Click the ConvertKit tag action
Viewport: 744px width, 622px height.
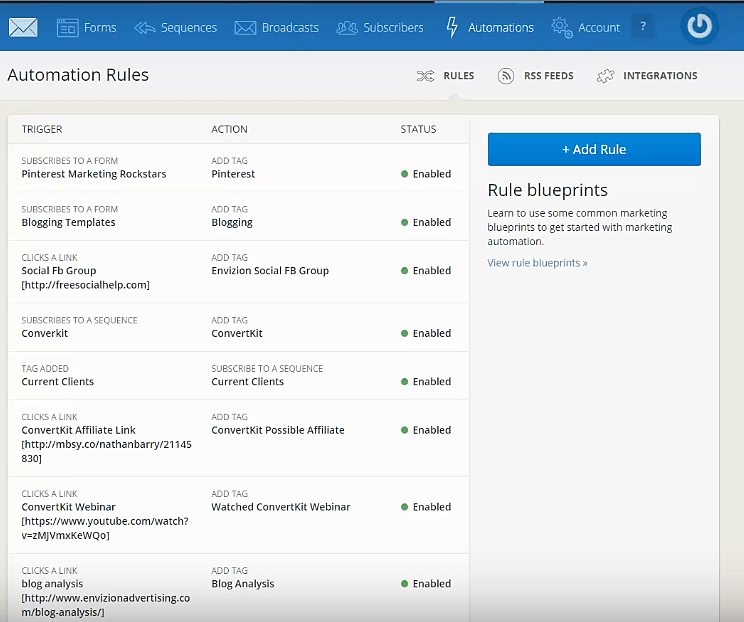pyautogui.click(x=237, y=334)
